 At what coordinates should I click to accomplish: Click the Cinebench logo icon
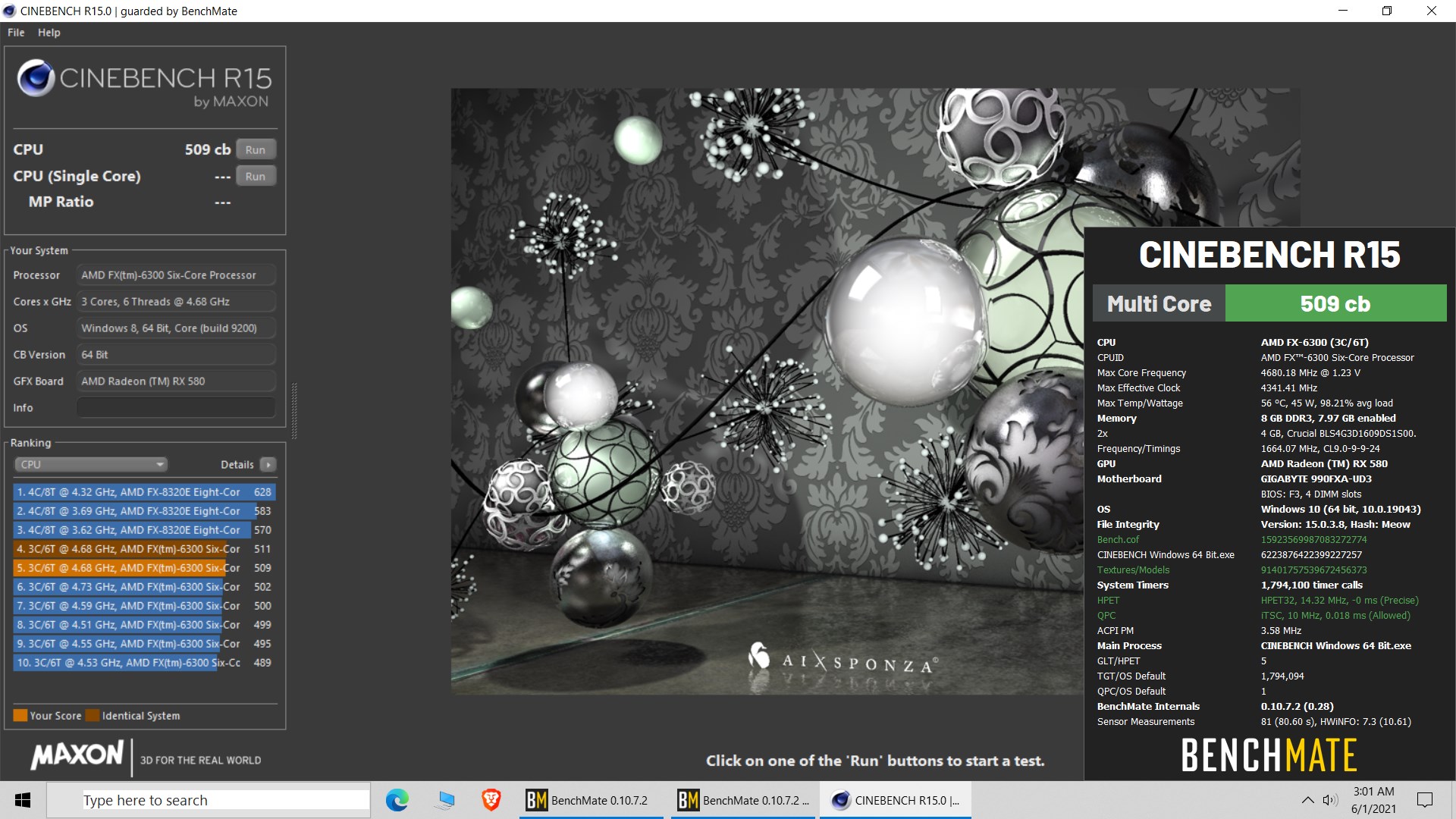pyautogui.click(x=36, y=78)
